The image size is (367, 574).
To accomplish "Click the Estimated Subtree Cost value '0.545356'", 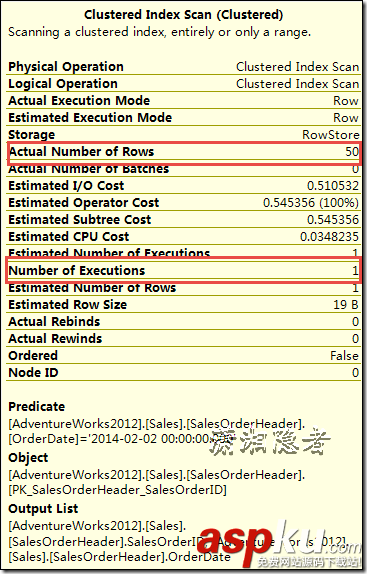I will tap(333, 220).
